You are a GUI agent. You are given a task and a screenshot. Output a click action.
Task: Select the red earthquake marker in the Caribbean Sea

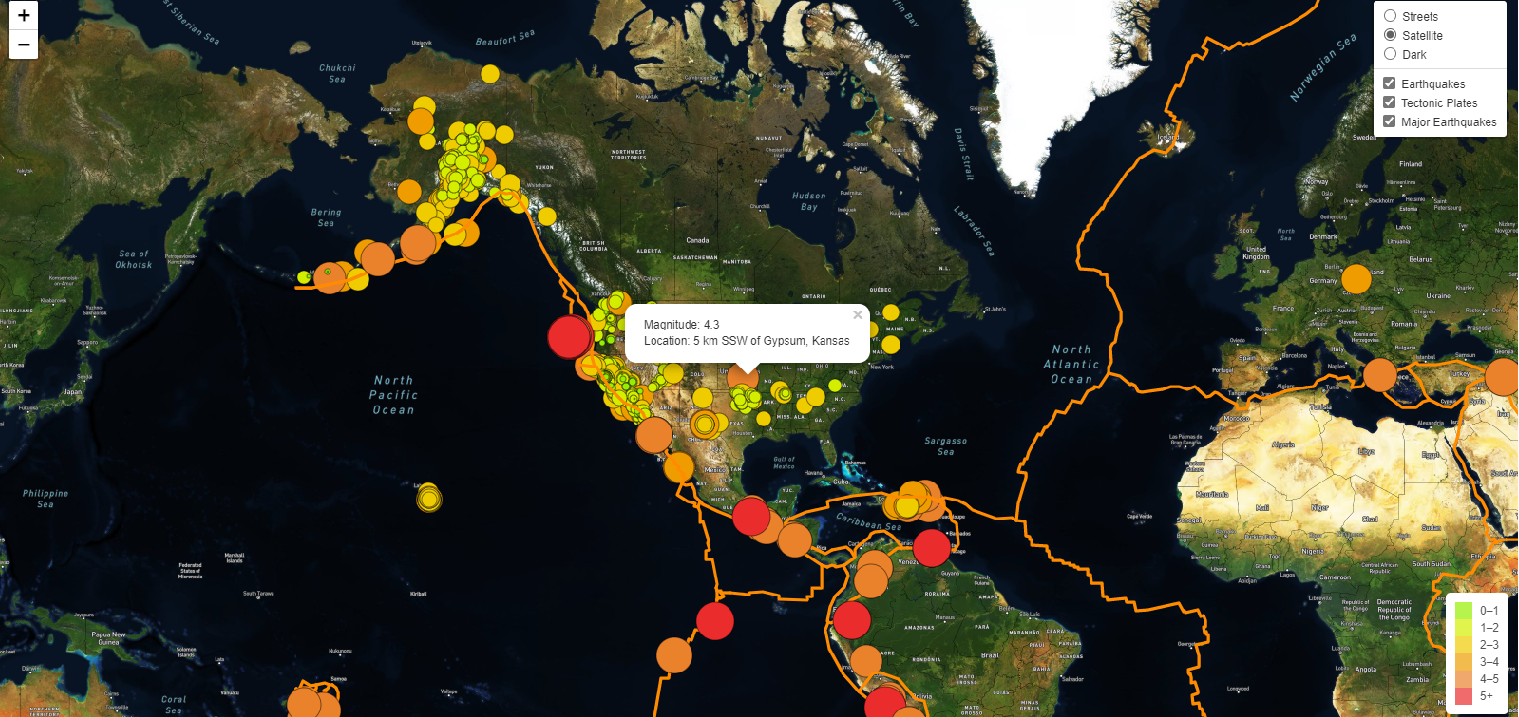(x=930, y=548)
